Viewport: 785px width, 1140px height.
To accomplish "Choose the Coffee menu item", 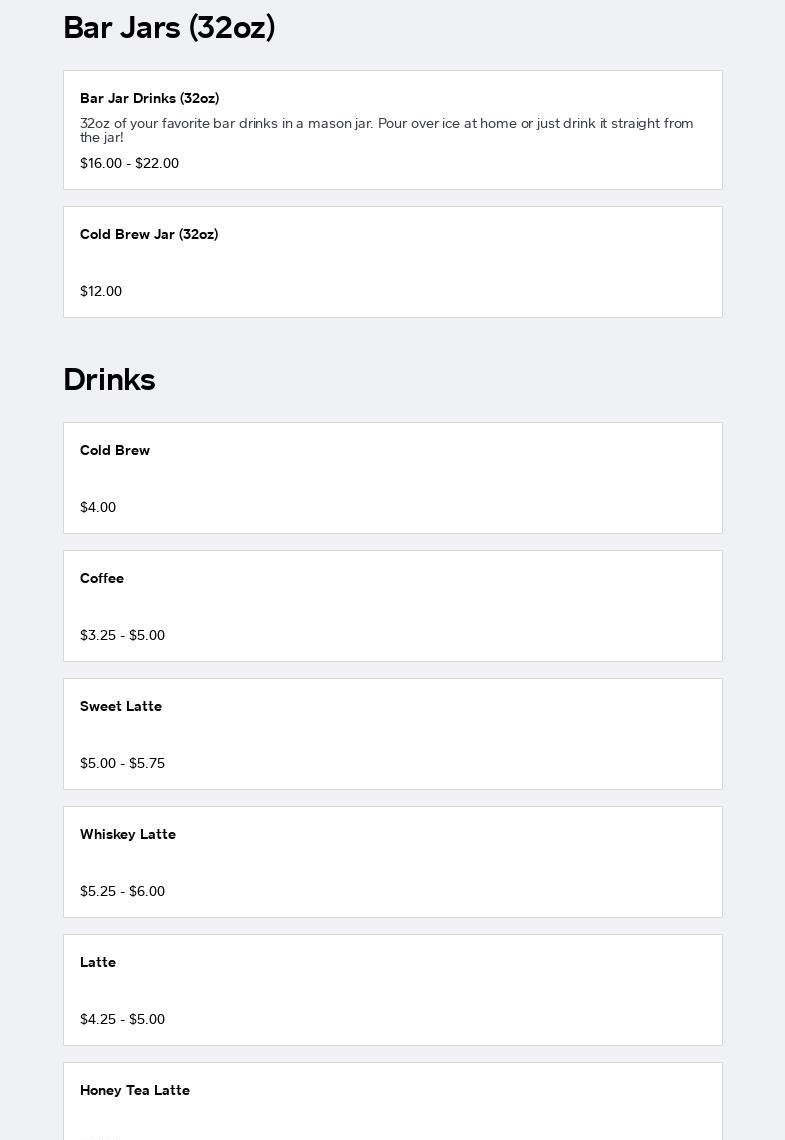I will 392,606.
